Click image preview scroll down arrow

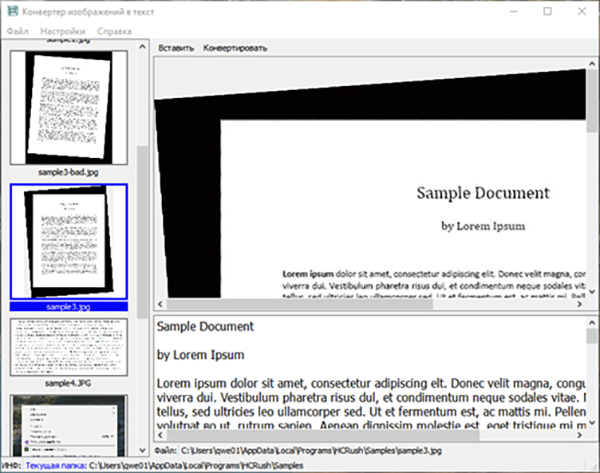pyautogui.click(x=592, y=292)
